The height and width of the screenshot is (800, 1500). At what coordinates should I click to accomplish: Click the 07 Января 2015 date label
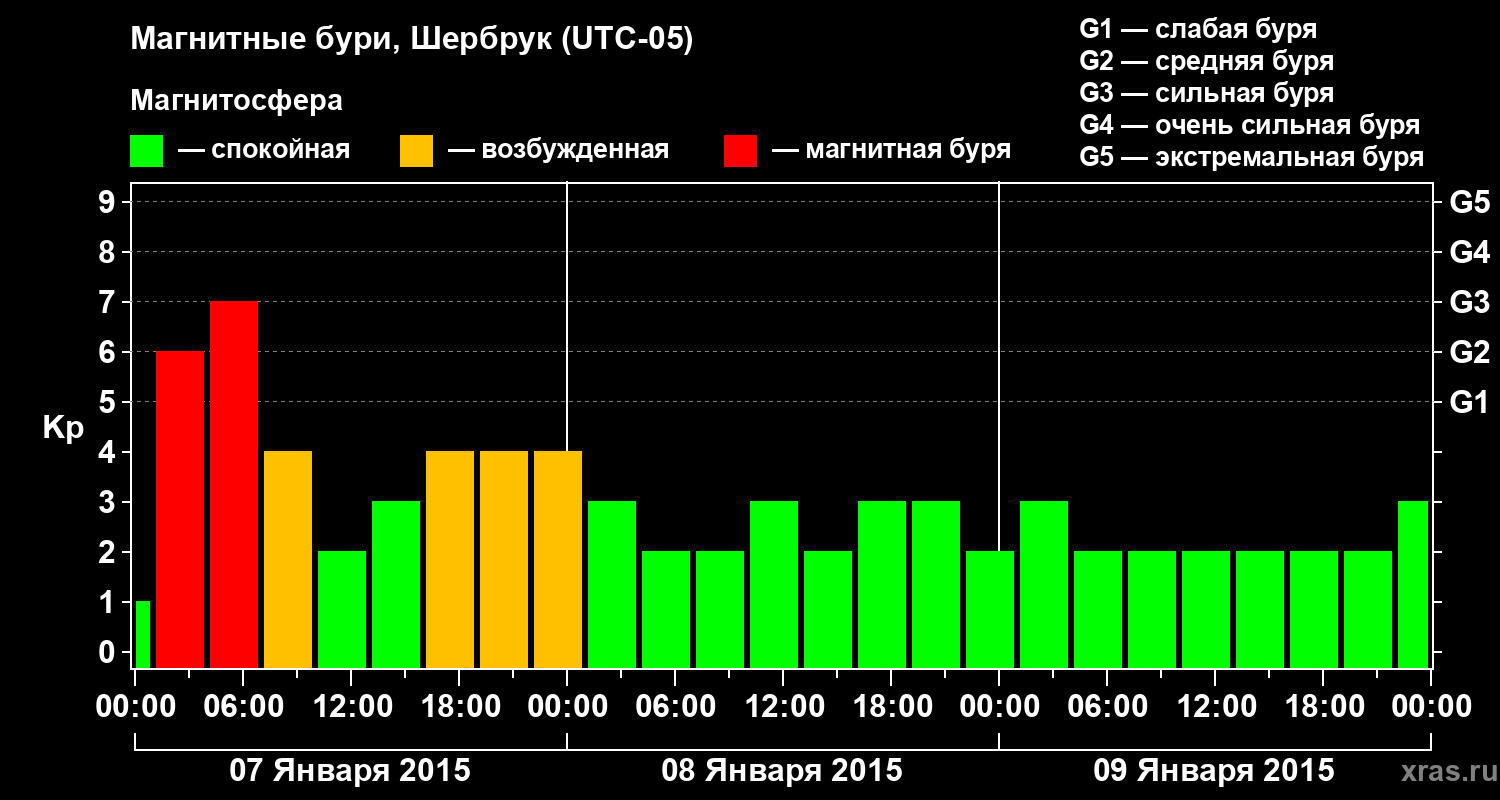click(x=350, y=771)
